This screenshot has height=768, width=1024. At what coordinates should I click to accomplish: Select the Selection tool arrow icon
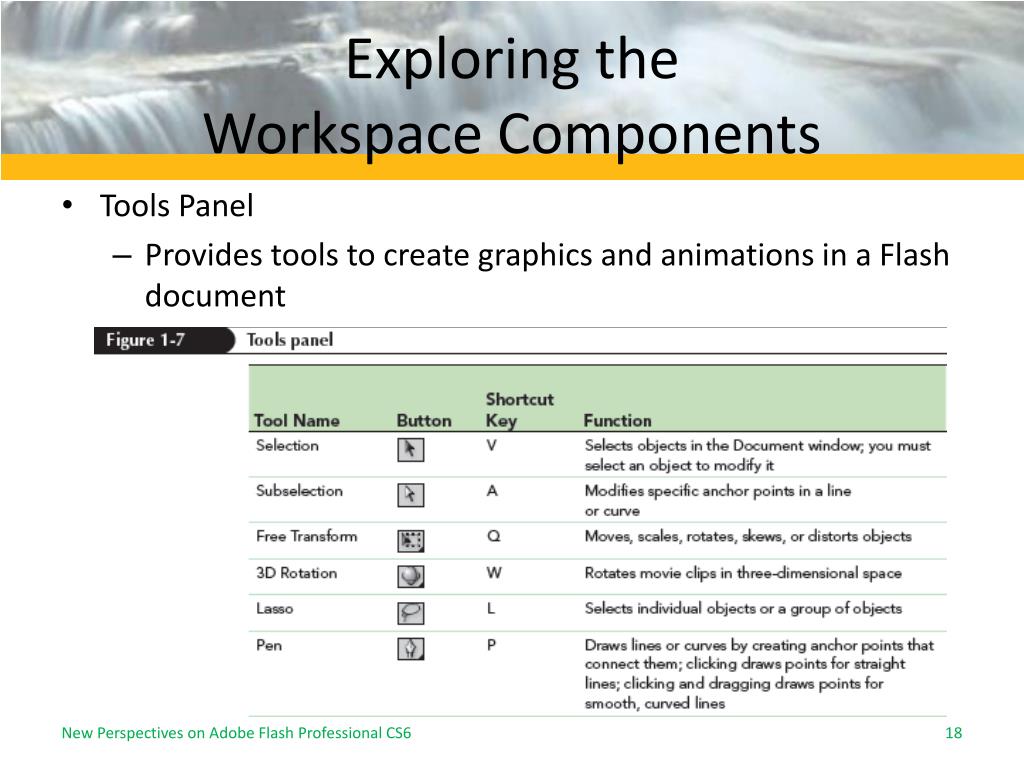click(411, 449)
